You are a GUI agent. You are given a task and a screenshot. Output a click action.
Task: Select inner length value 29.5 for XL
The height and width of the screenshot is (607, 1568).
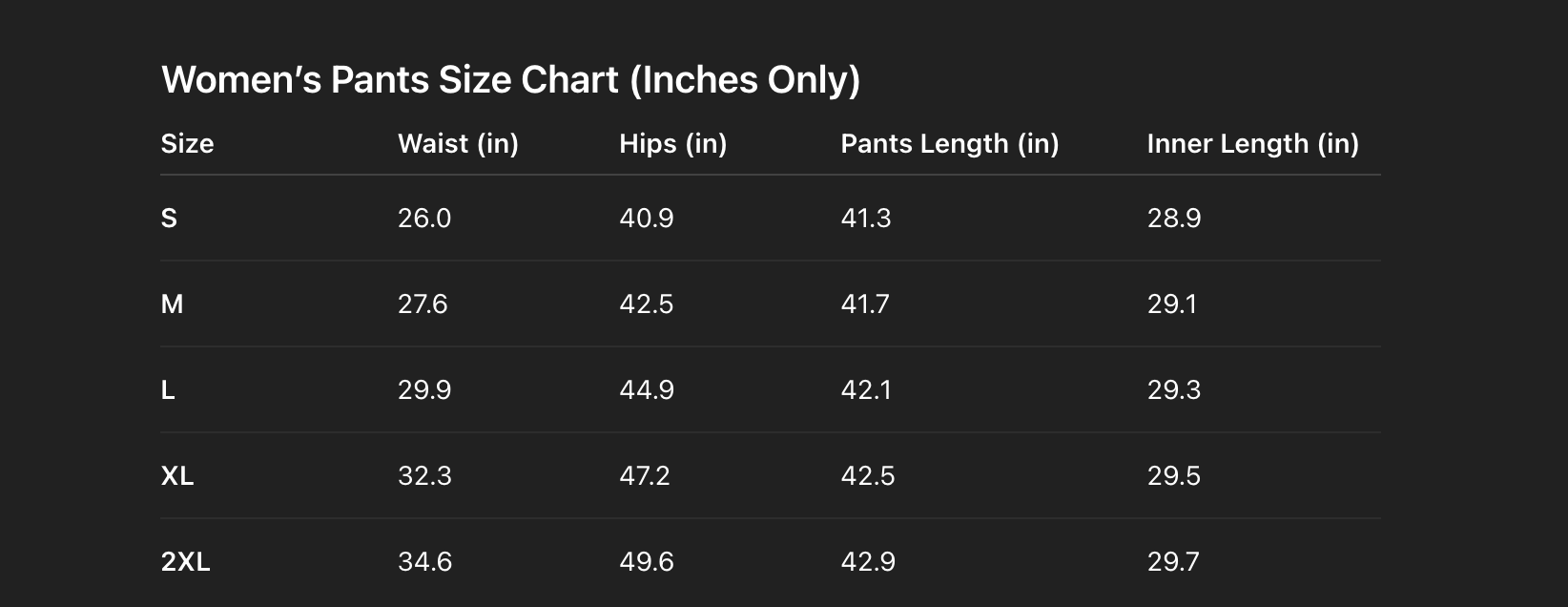(x=1173, y=476)
